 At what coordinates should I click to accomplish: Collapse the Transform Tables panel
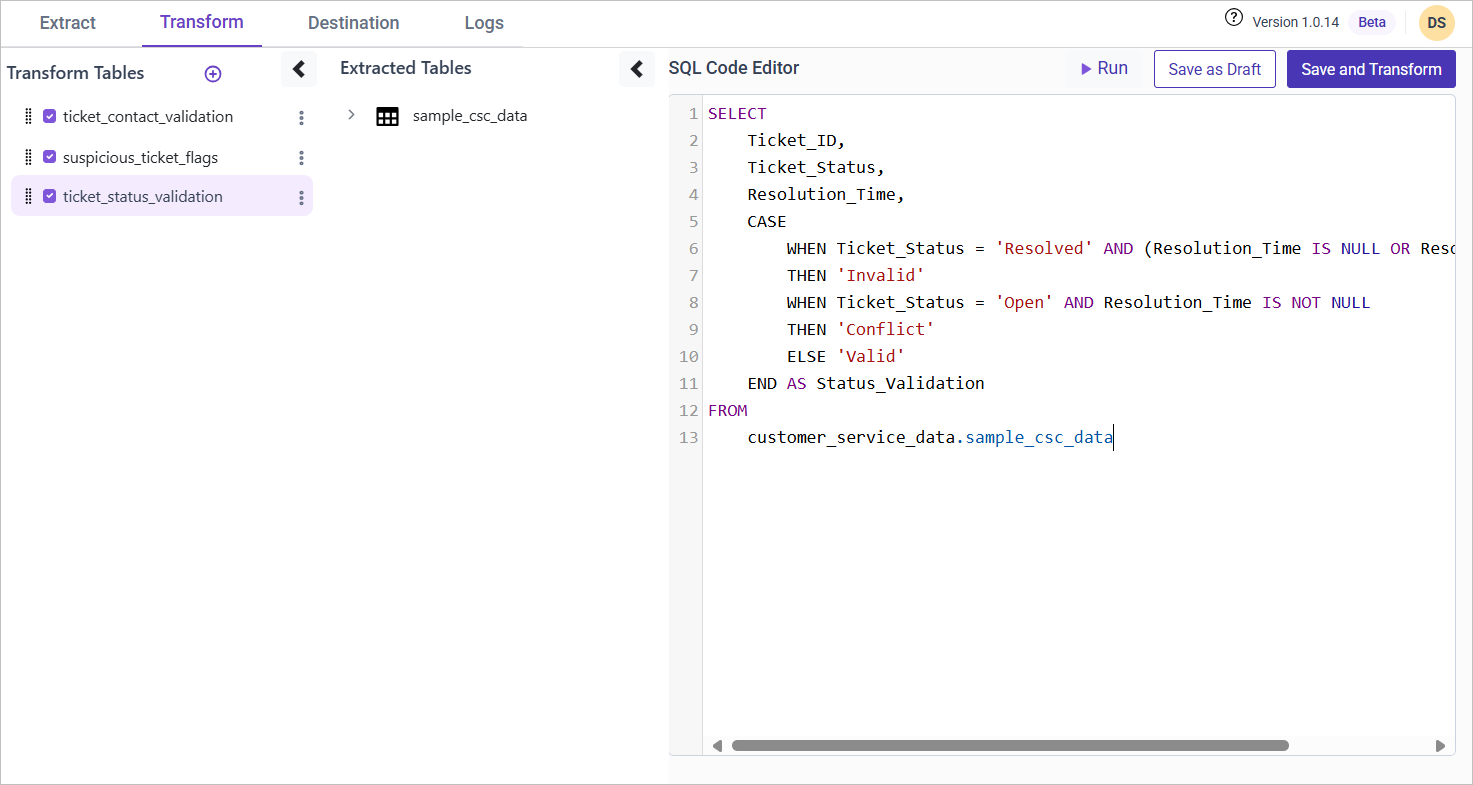298,69
